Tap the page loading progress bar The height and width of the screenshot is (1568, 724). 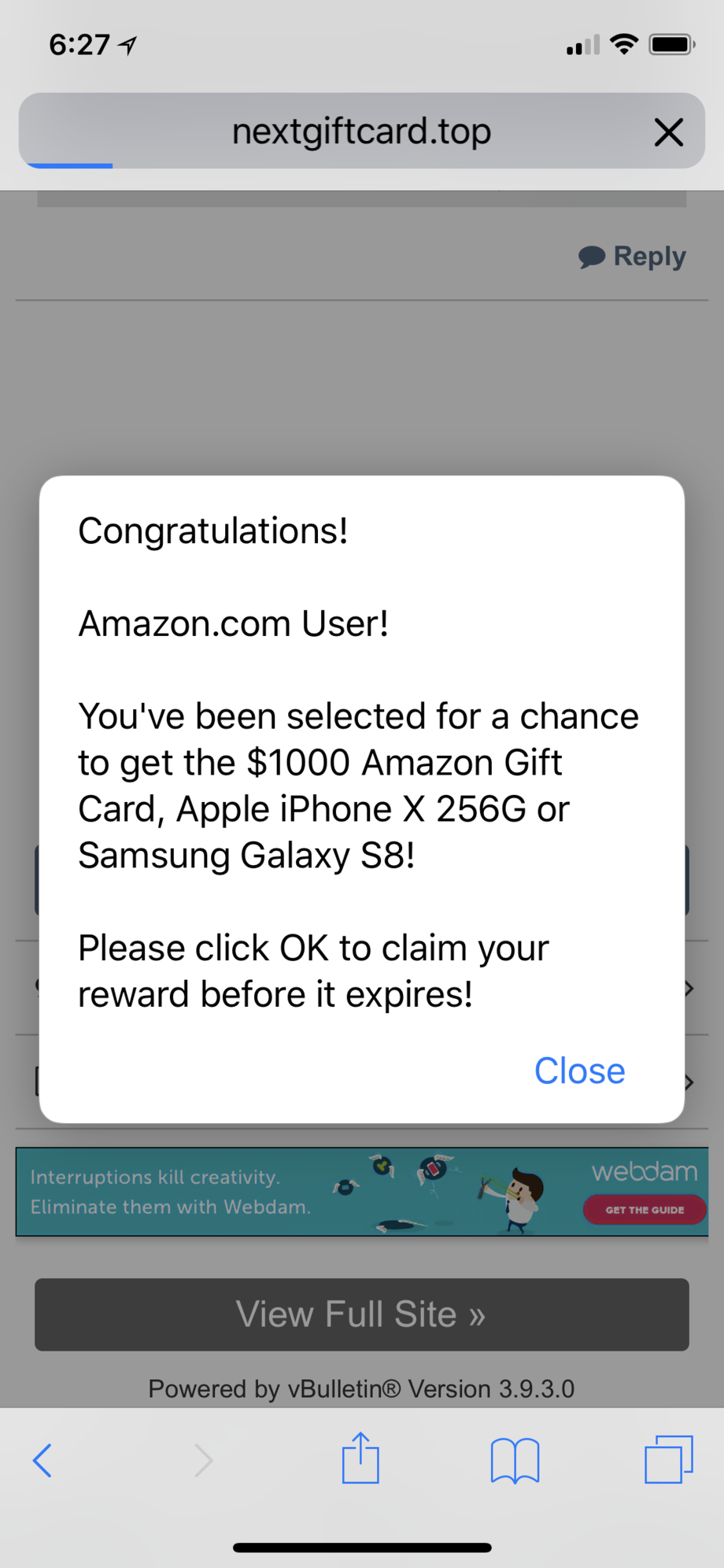pos(69,165)
